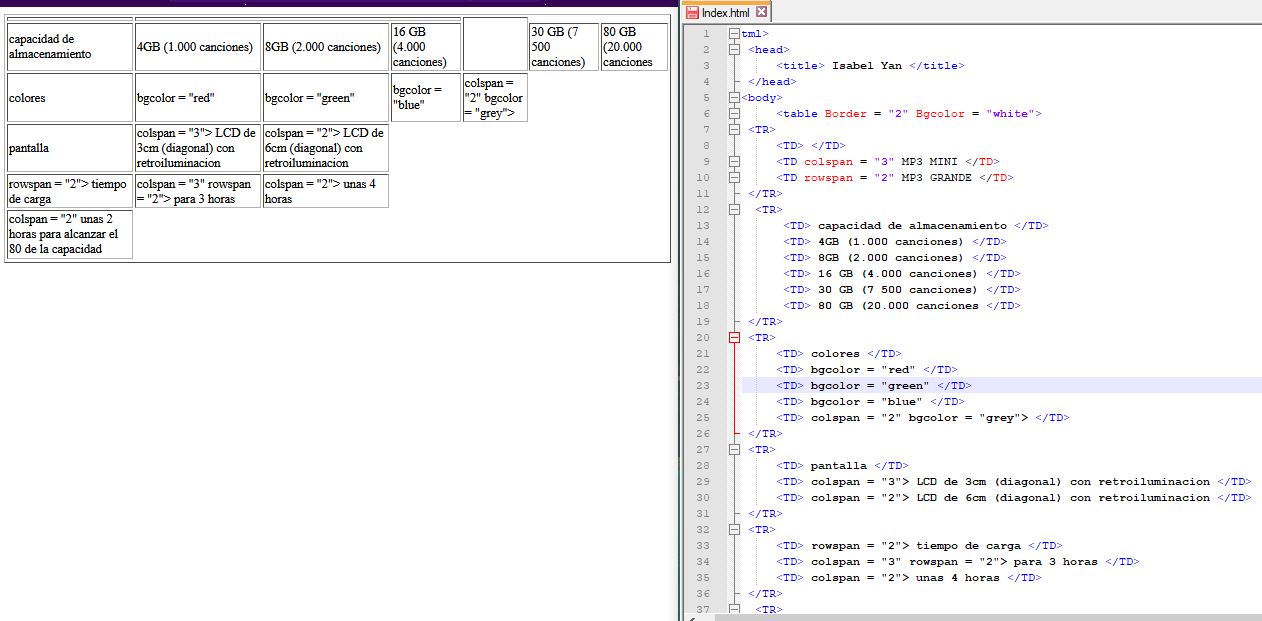Collapse the head tag fold on line 2

tap(735, 49)
